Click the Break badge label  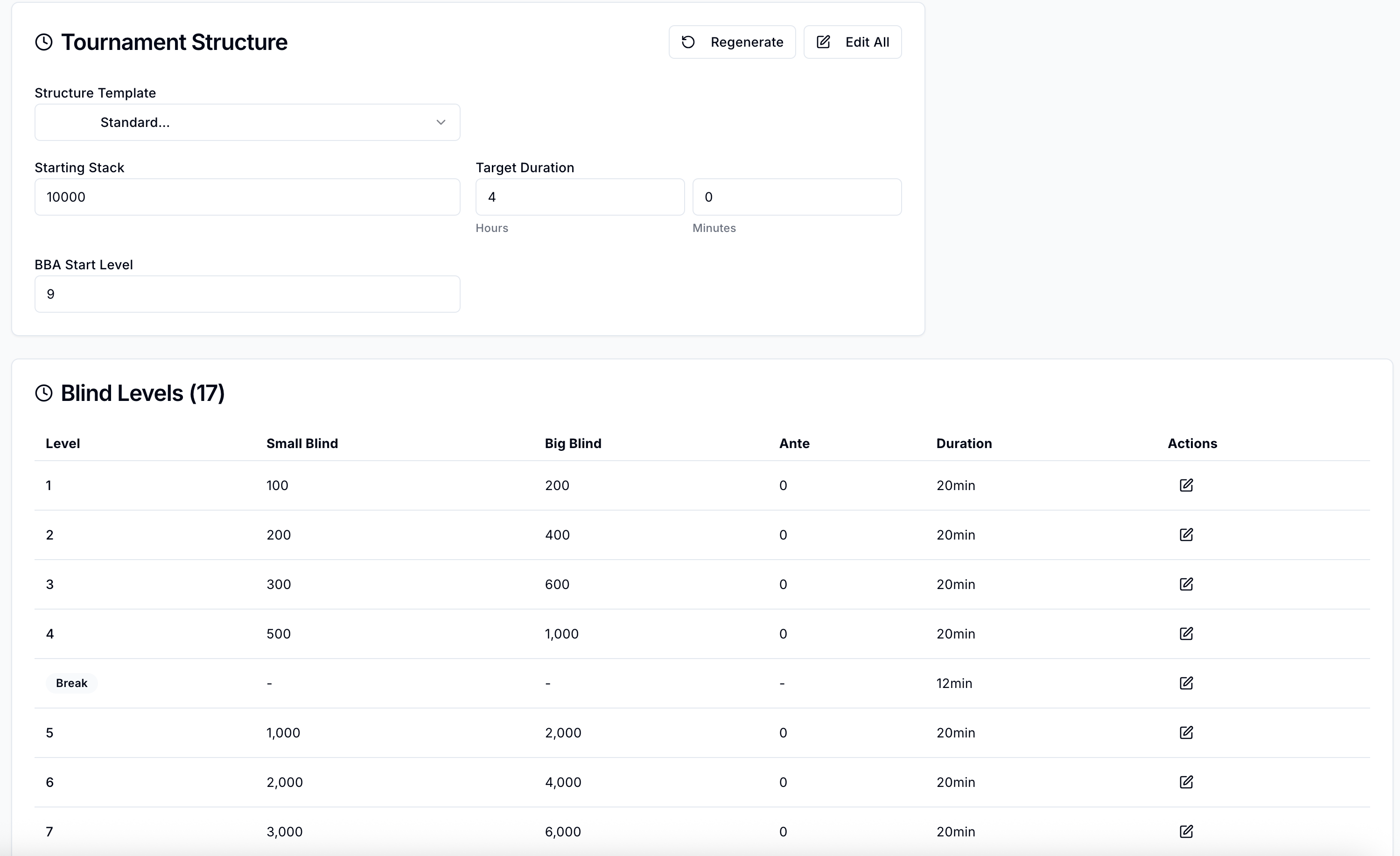pyautogui.click(x=71, y=683)
